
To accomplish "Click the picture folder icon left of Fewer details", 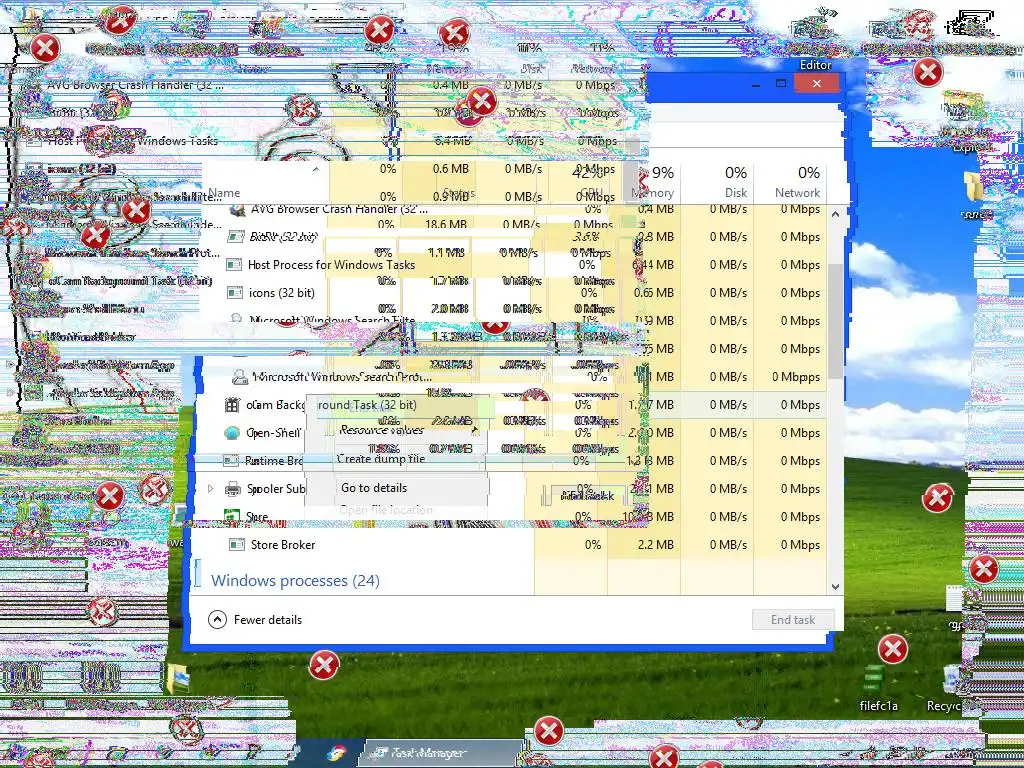I will (x=178, y=679).
